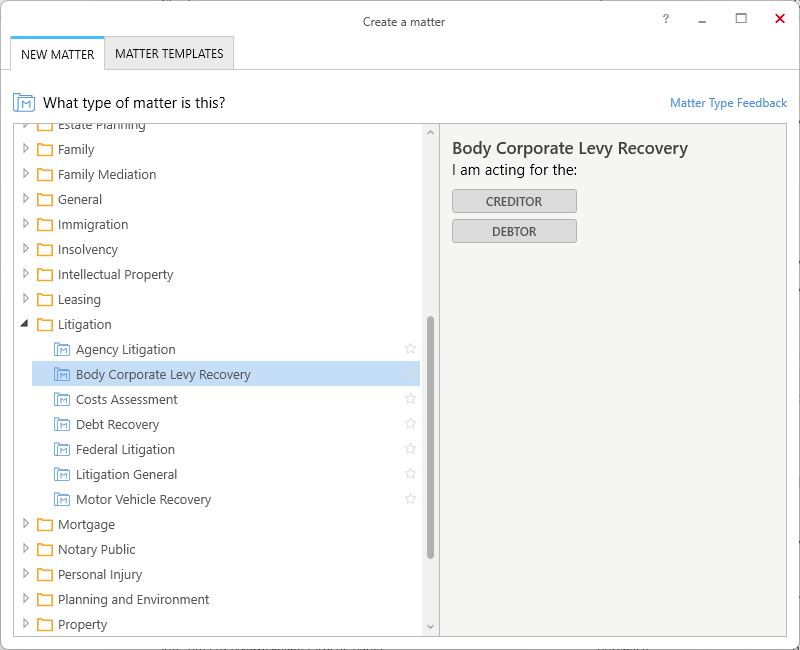Click the matter list vertical scrollbar thumb
Screen dimensions: 800x650
430,438
